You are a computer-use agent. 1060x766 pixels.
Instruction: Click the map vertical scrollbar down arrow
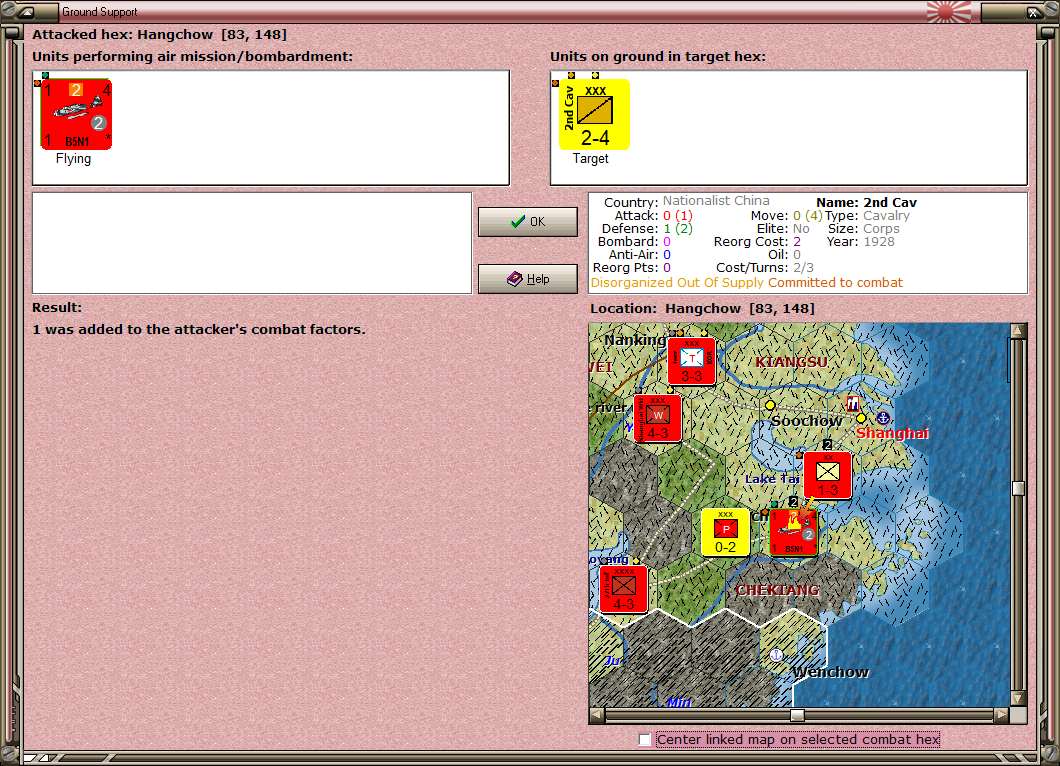[x=1017, y=698]
